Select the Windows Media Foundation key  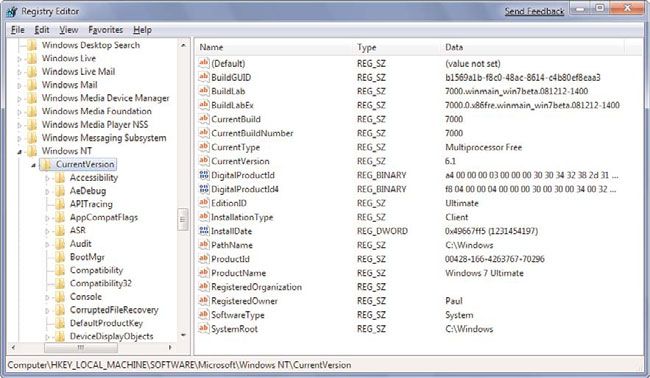tap(97, 111)
